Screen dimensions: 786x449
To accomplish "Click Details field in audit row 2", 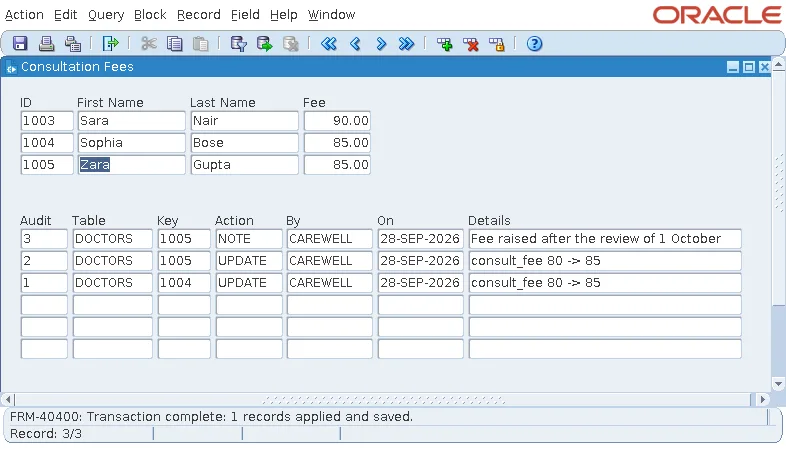I will pos(605,261).
